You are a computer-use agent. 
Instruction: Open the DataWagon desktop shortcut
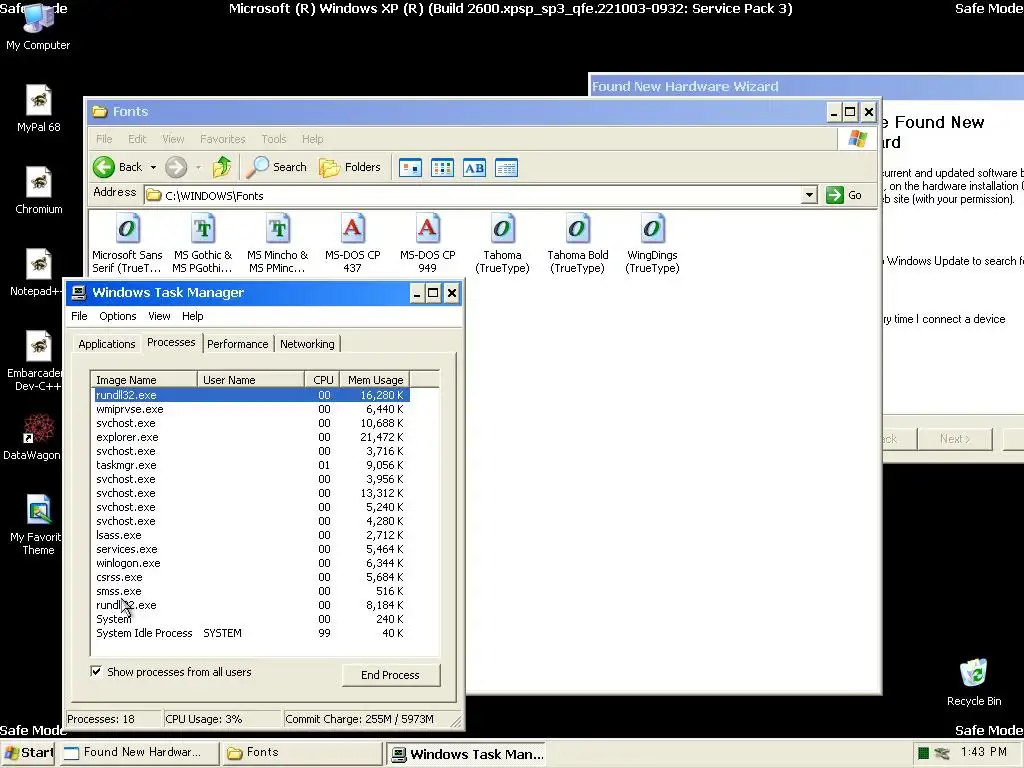point(33,436)
